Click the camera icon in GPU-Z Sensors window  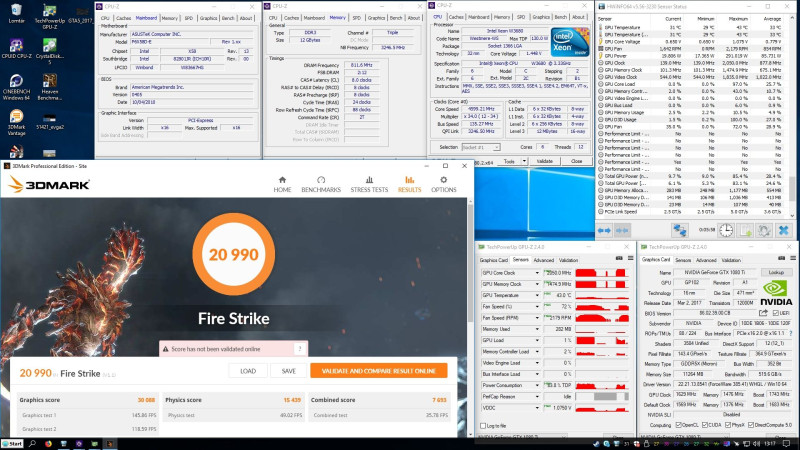coord(619,258)
